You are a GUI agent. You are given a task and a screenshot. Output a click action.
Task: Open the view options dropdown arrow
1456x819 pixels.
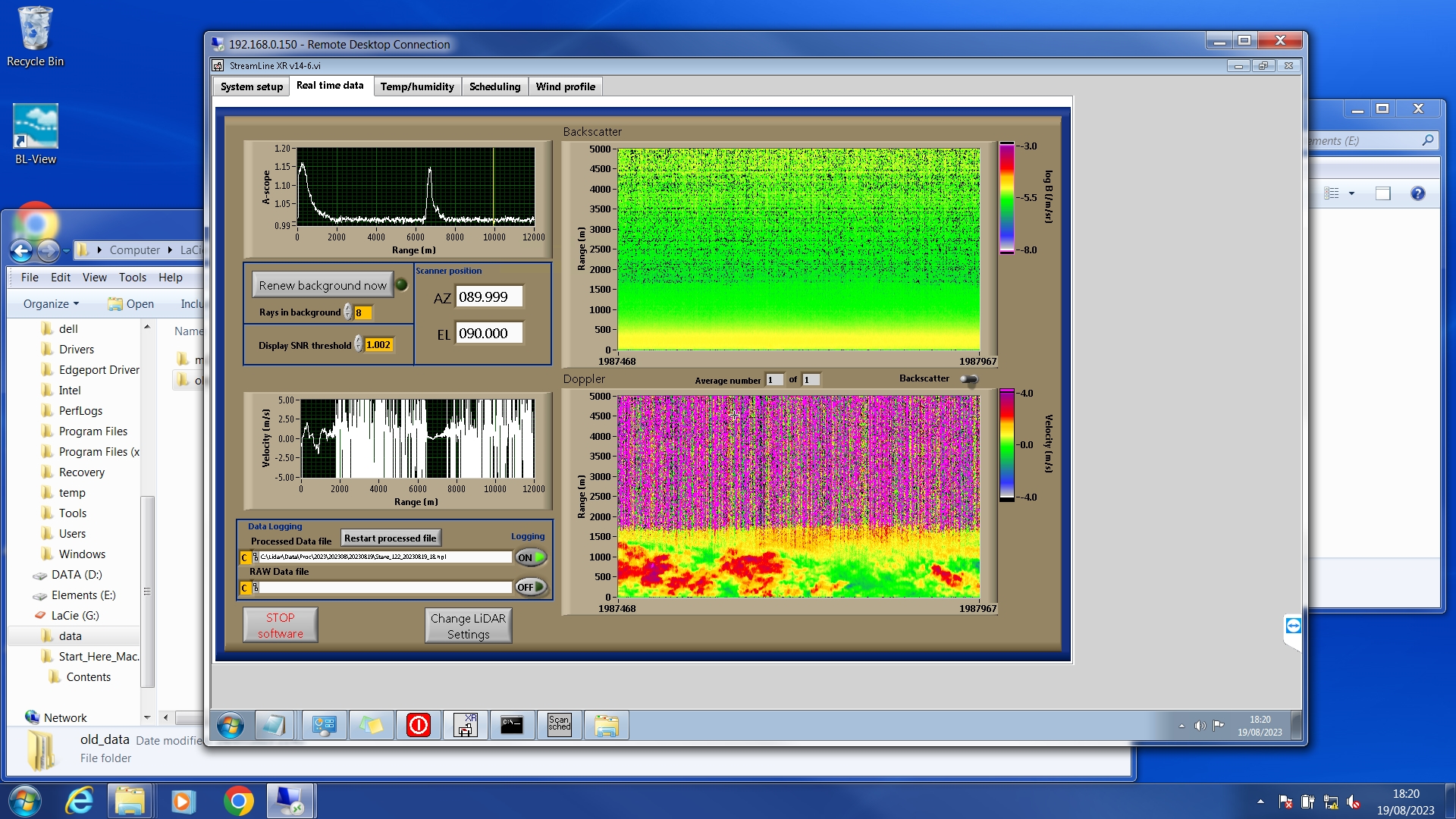(1351, 193)
